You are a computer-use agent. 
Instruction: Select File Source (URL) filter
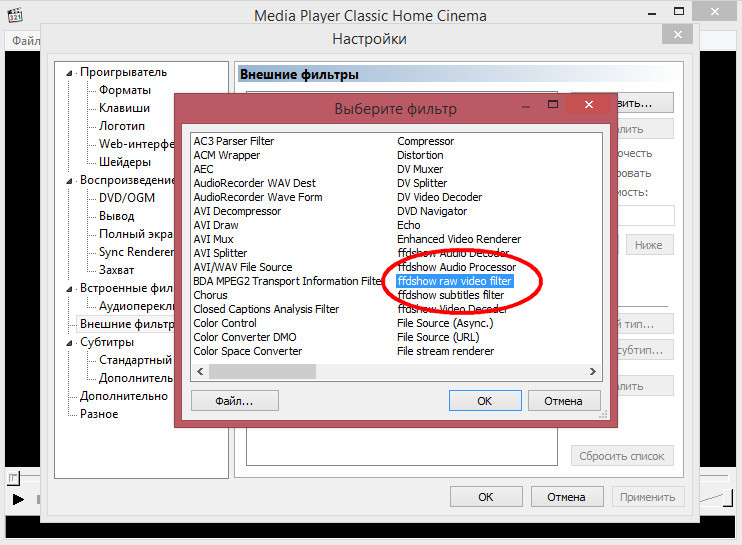(438, 337)
